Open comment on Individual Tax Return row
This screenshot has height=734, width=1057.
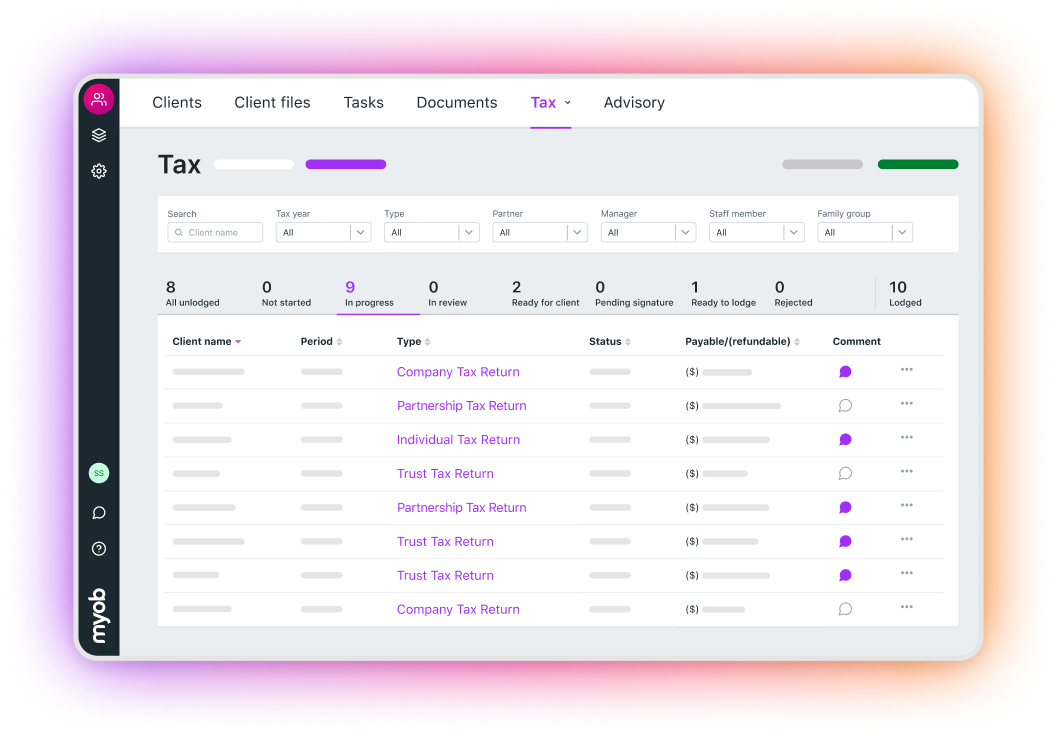tap(845, 439)
